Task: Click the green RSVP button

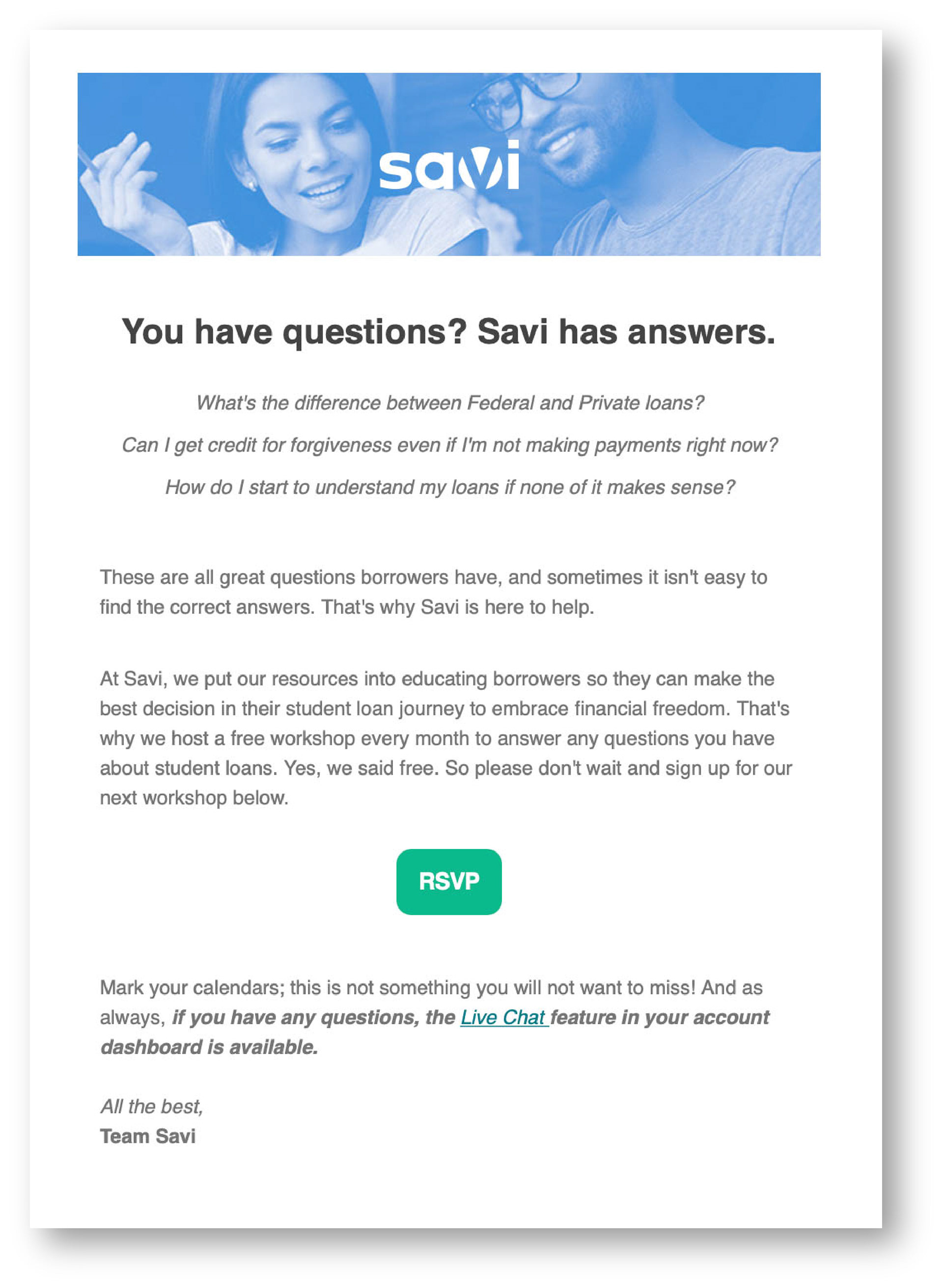Action: [x=449, y=882]
